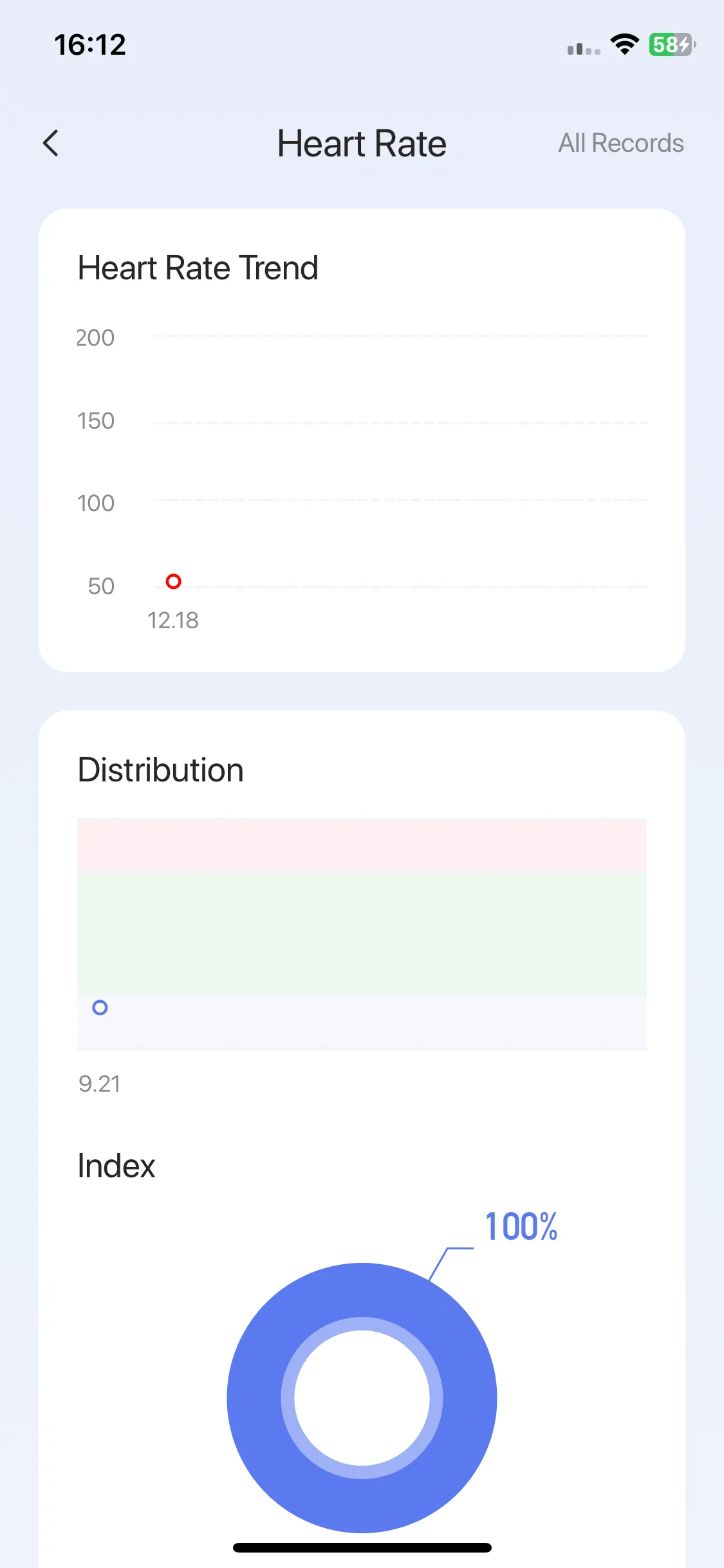Tap the 200 axis label
724x1568 pixels.
point(95,338)
